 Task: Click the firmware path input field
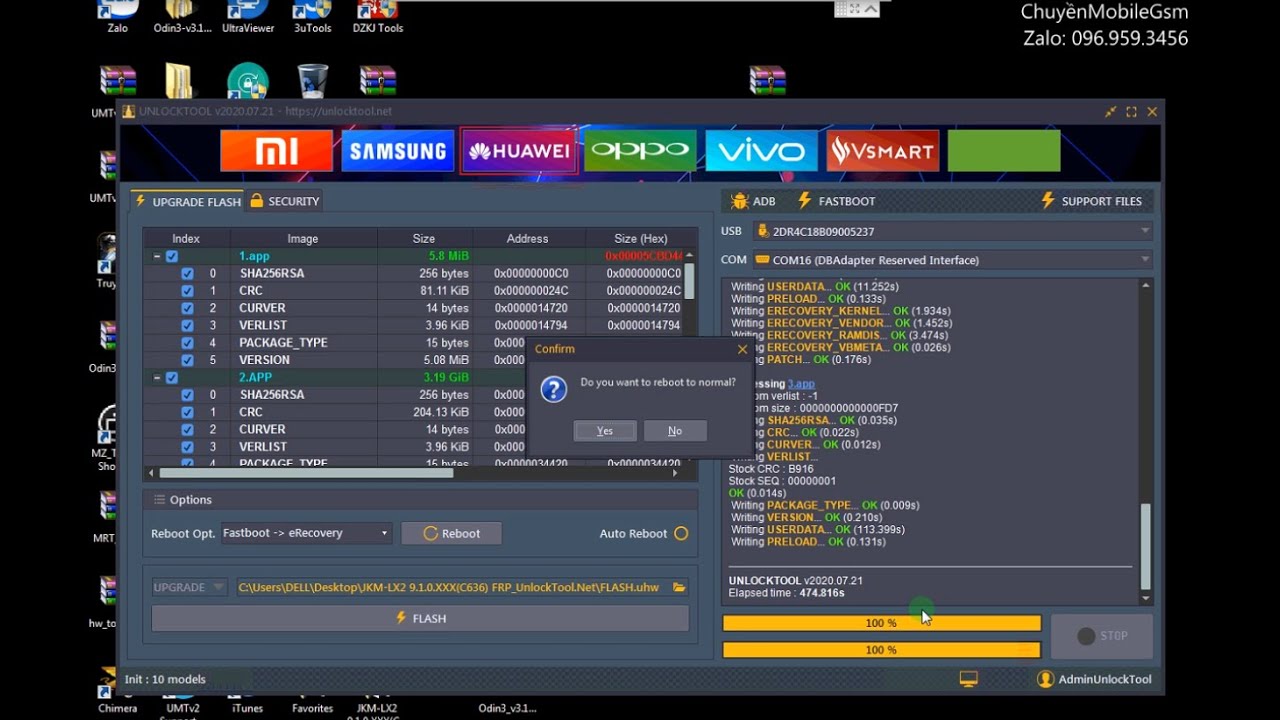(x=453, y=587)
